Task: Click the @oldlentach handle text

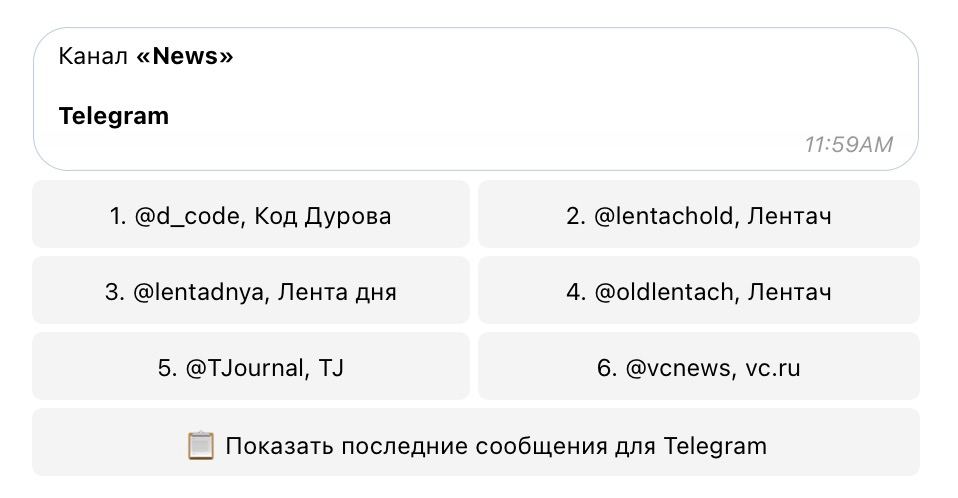Action: [666, 292]
